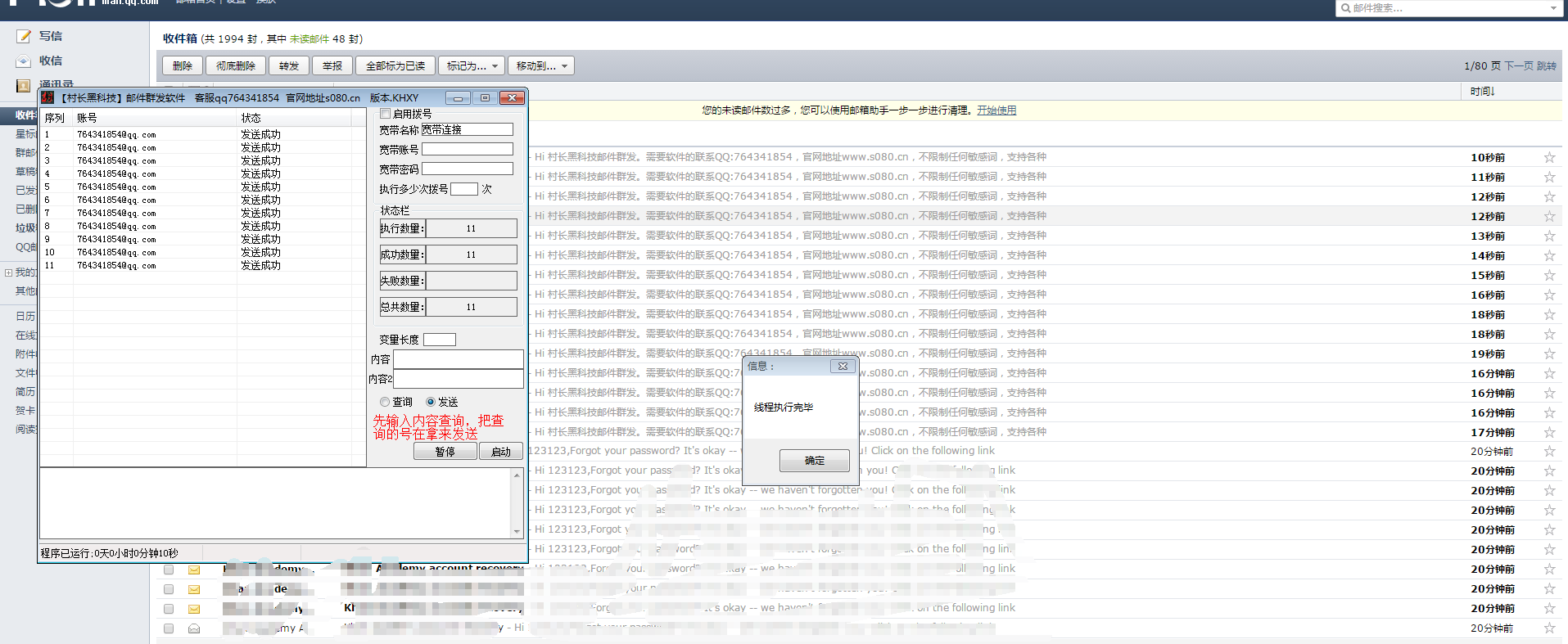The width and height of the screenshot is (1568, 644).
Task: Open the search box dropdown arrow
Action: pos(1554,8)
